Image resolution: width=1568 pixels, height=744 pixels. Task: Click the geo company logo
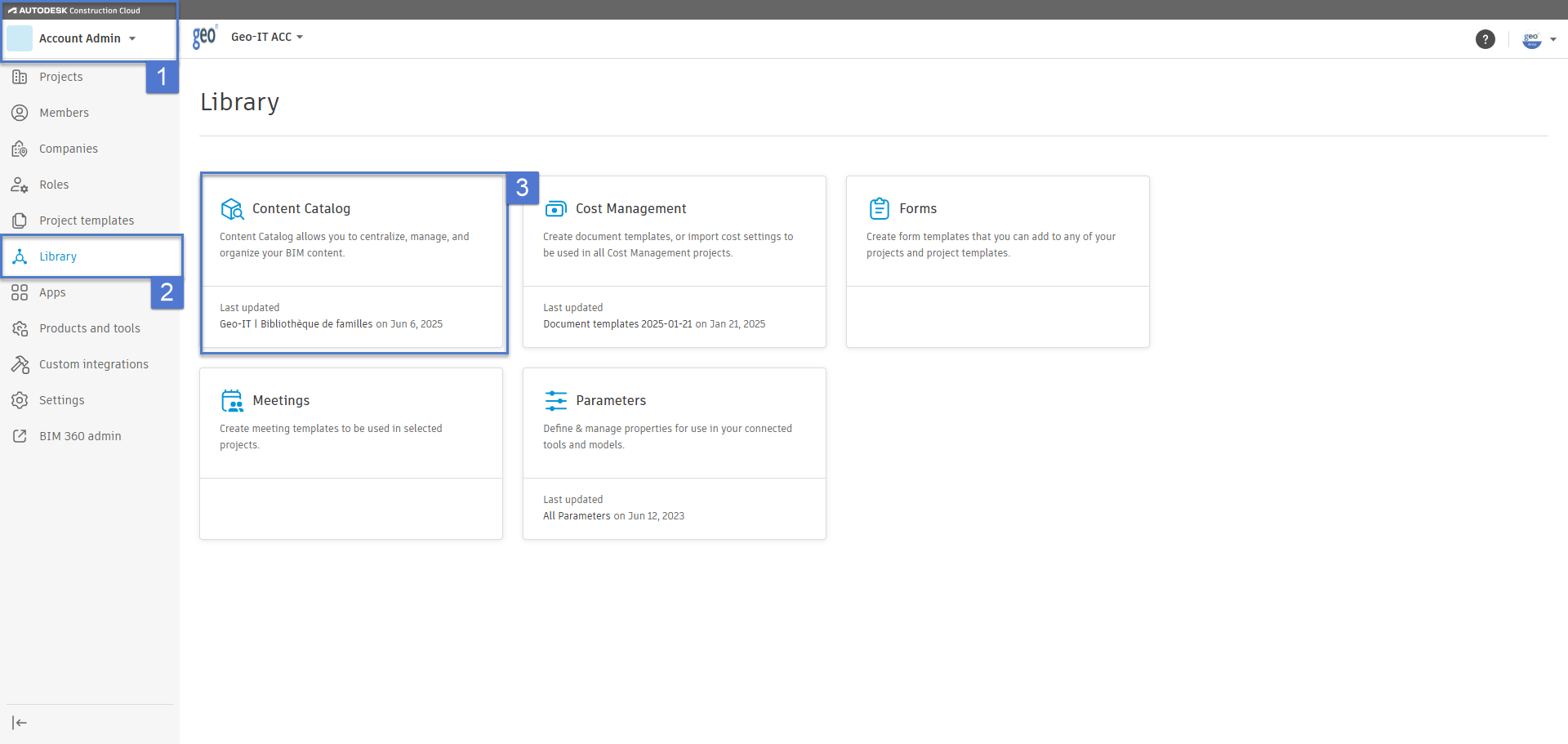click(204, 38)
